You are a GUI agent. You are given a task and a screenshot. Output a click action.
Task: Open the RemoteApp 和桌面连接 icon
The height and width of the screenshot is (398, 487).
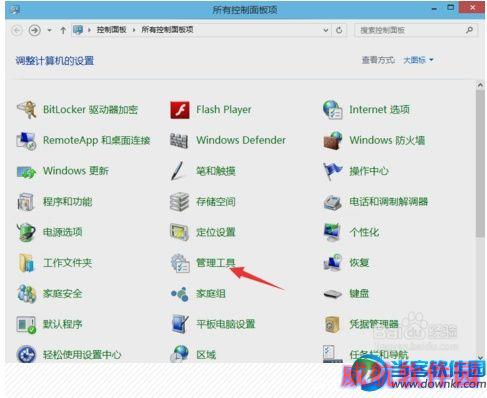click(x=26, y=140)
